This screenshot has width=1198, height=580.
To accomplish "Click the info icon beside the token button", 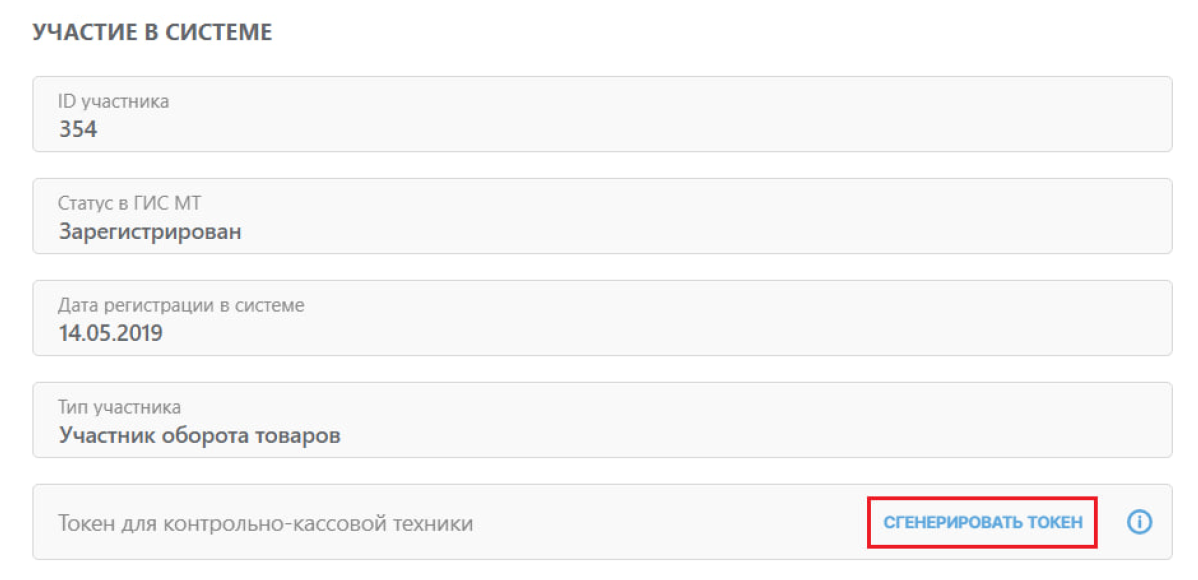I will 1139,522.
